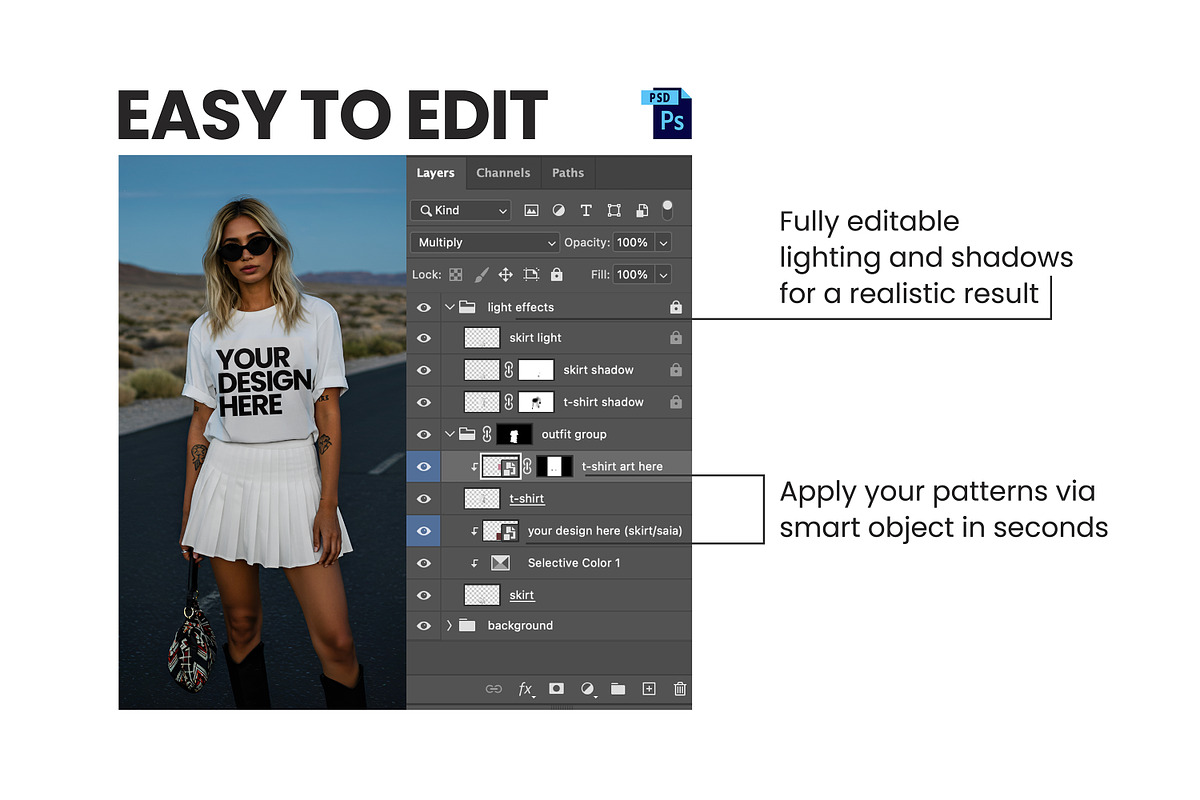Open the Kind filter dropdown
The height and width of the screenshot is (800, 1200).
(461, 210)
